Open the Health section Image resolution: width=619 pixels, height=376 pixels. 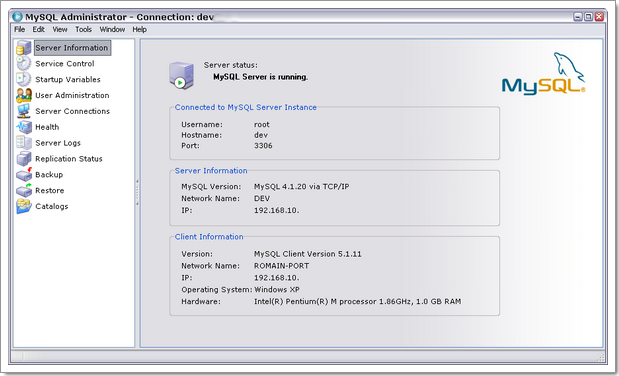[x=47, y=127]
